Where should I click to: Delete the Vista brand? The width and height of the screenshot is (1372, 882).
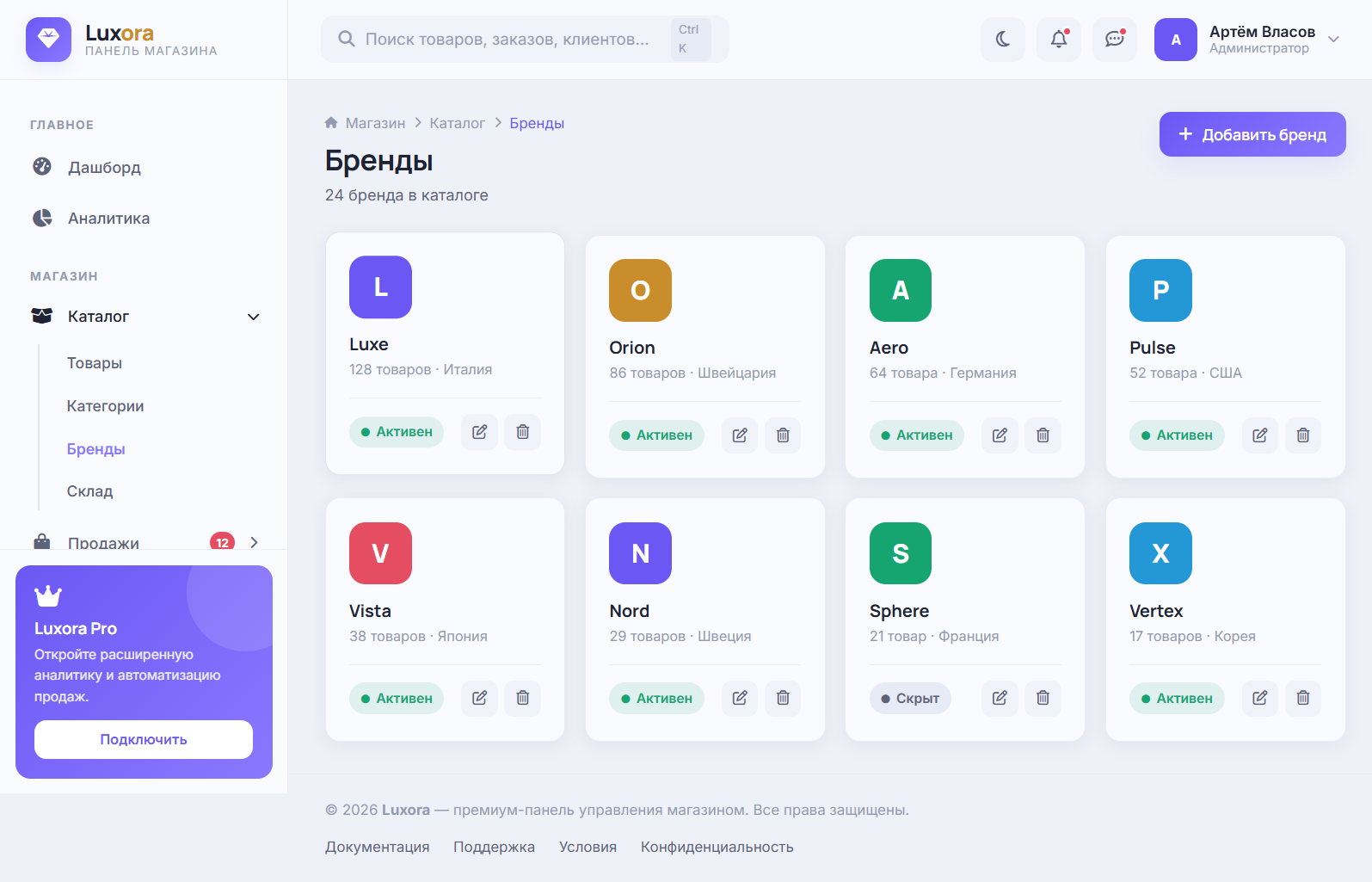tap(523, 699)
